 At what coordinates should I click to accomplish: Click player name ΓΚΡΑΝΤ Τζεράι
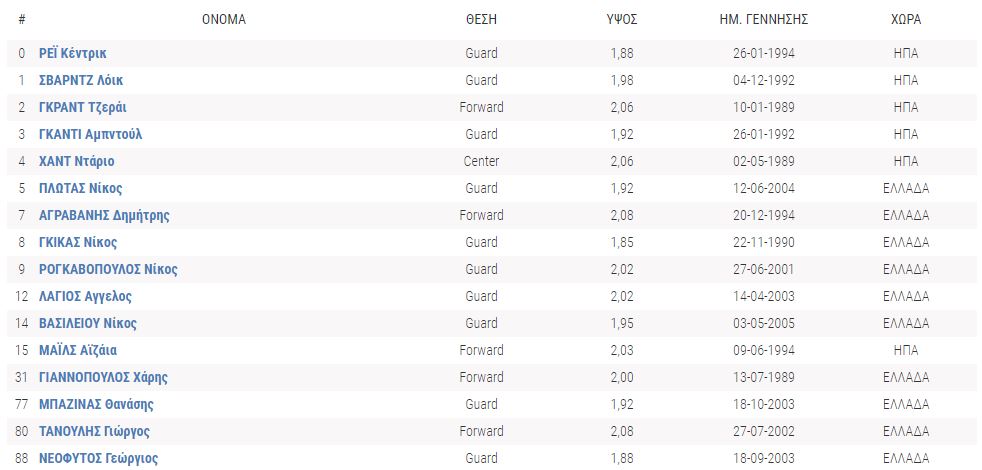[82, 107]
